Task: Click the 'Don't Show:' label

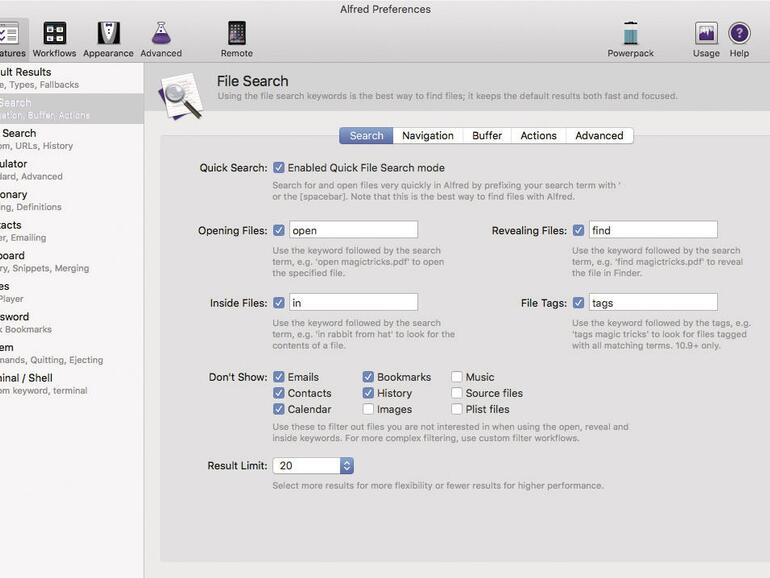Action: 238,377
